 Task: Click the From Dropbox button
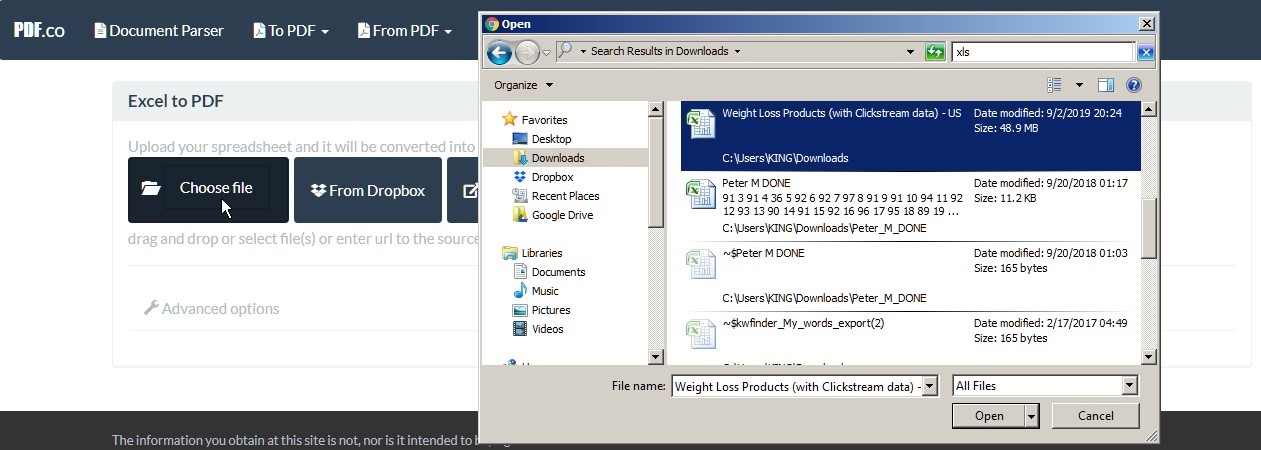click(368, 190)
